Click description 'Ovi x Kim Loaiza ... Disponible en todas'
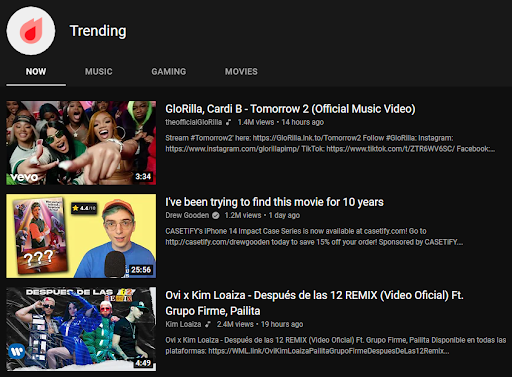Viewport: 512px width, 377px height. 336,345
